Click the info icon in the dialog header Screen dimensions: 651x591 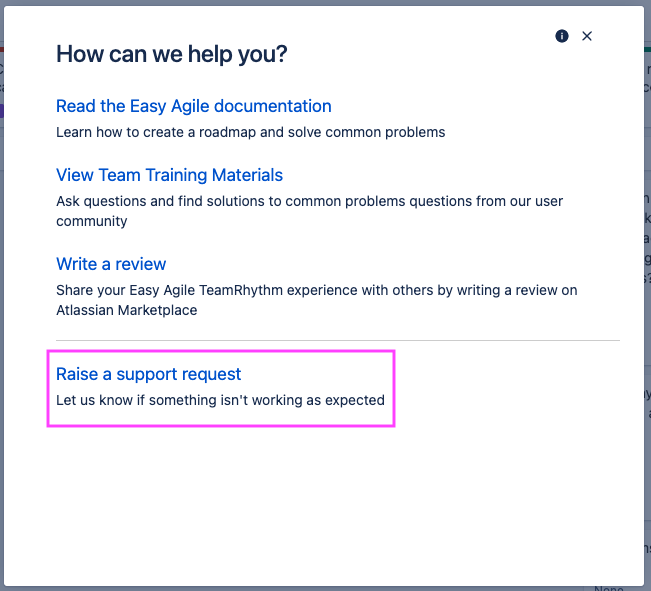point(562,36)
